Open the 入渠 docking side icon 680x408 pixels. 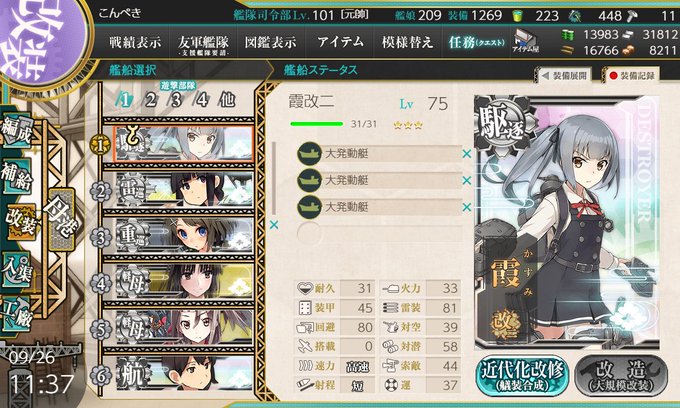[17, 269]
